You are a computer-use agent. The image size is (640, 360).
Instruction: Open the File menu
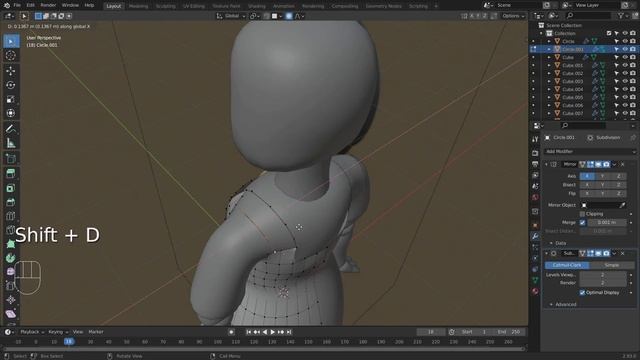coord(17,5)
